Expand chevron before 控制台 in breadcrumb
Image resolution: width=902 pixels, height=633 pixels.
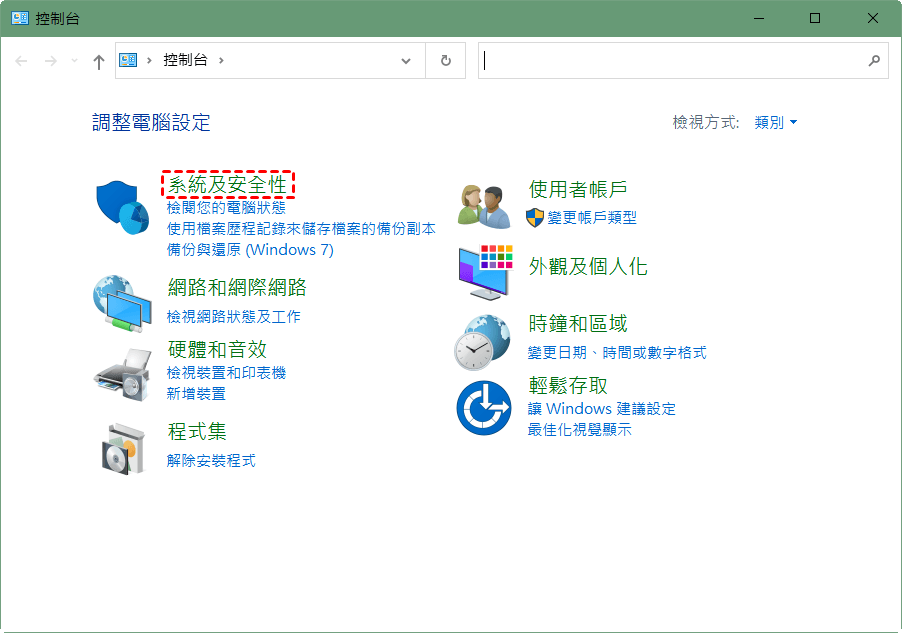(x=149, y=60)
